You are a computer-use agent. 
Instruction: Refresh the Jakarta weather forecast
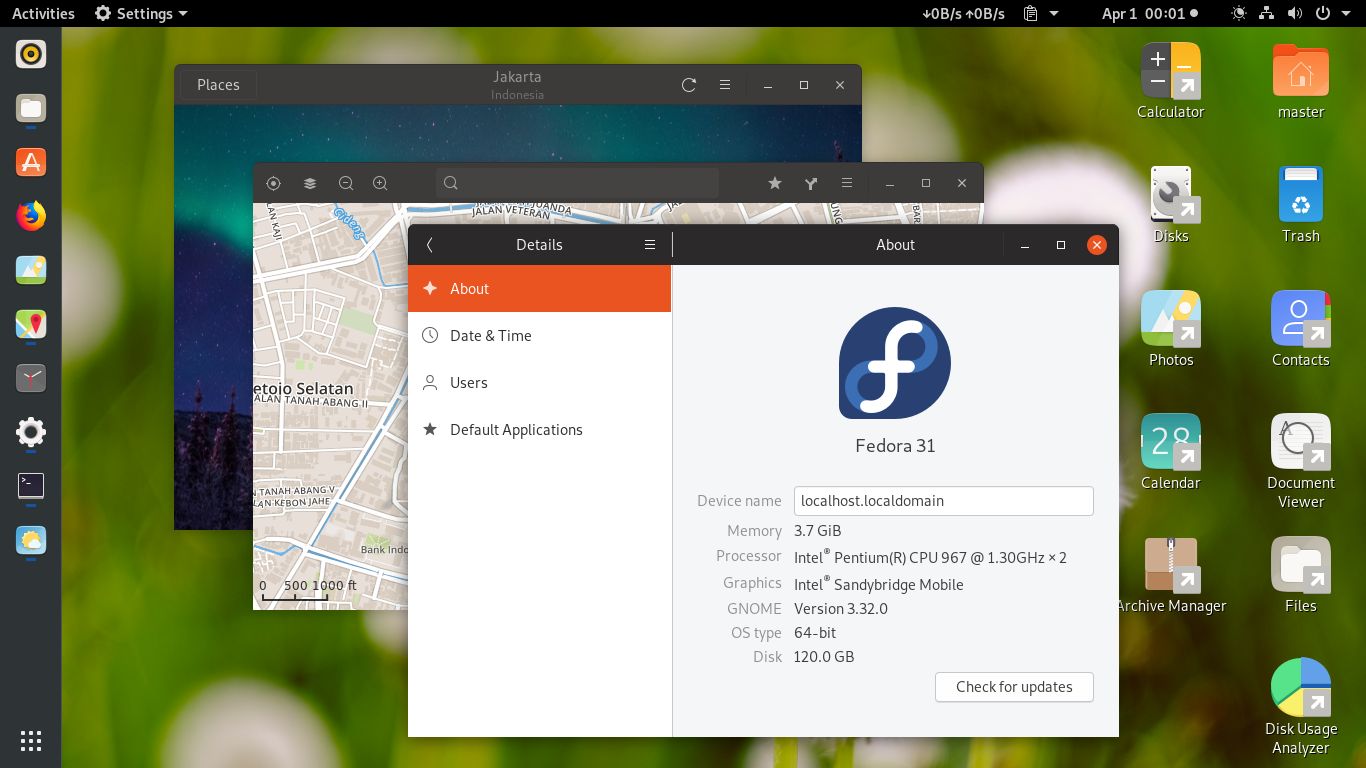[688, 85]
